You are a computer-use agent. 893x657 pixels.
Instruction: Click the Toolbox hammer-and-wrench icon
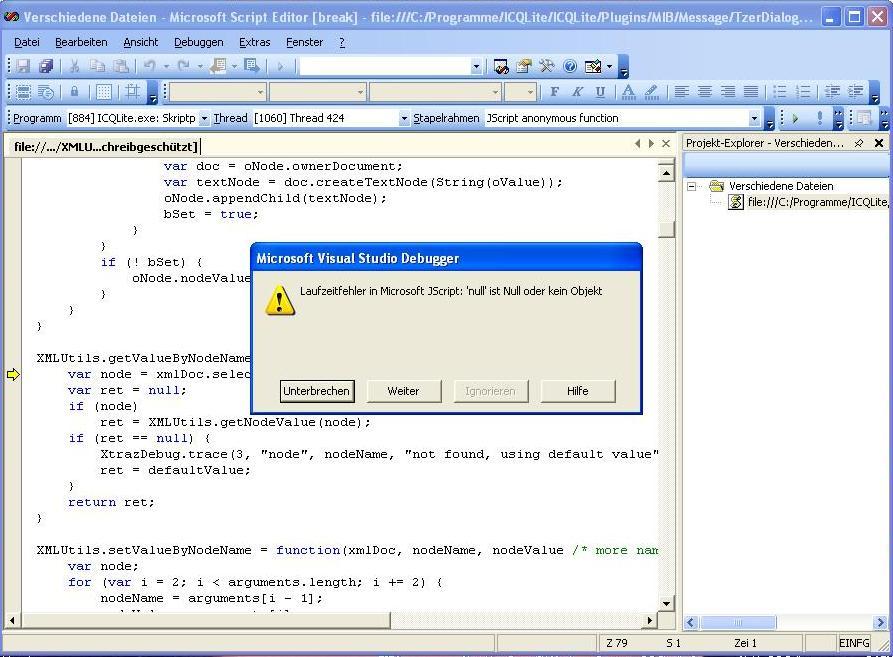pyautogui.click(x=547, y=67)
